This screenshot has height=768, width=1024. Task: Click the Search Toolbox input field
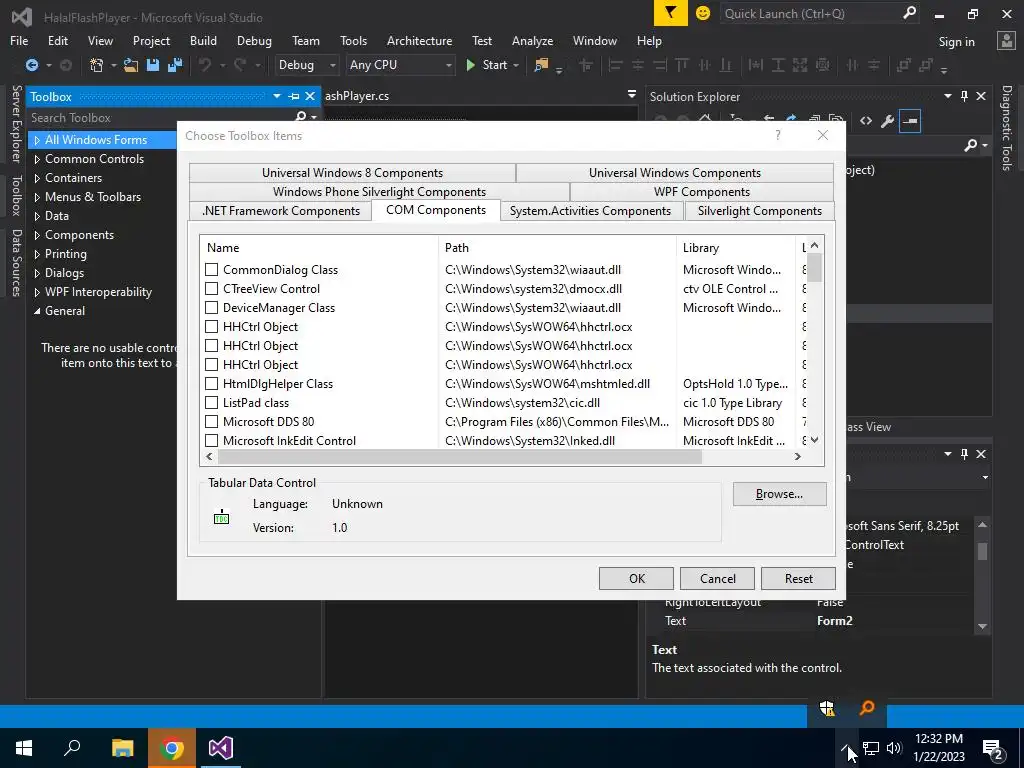tap(161, 118)
